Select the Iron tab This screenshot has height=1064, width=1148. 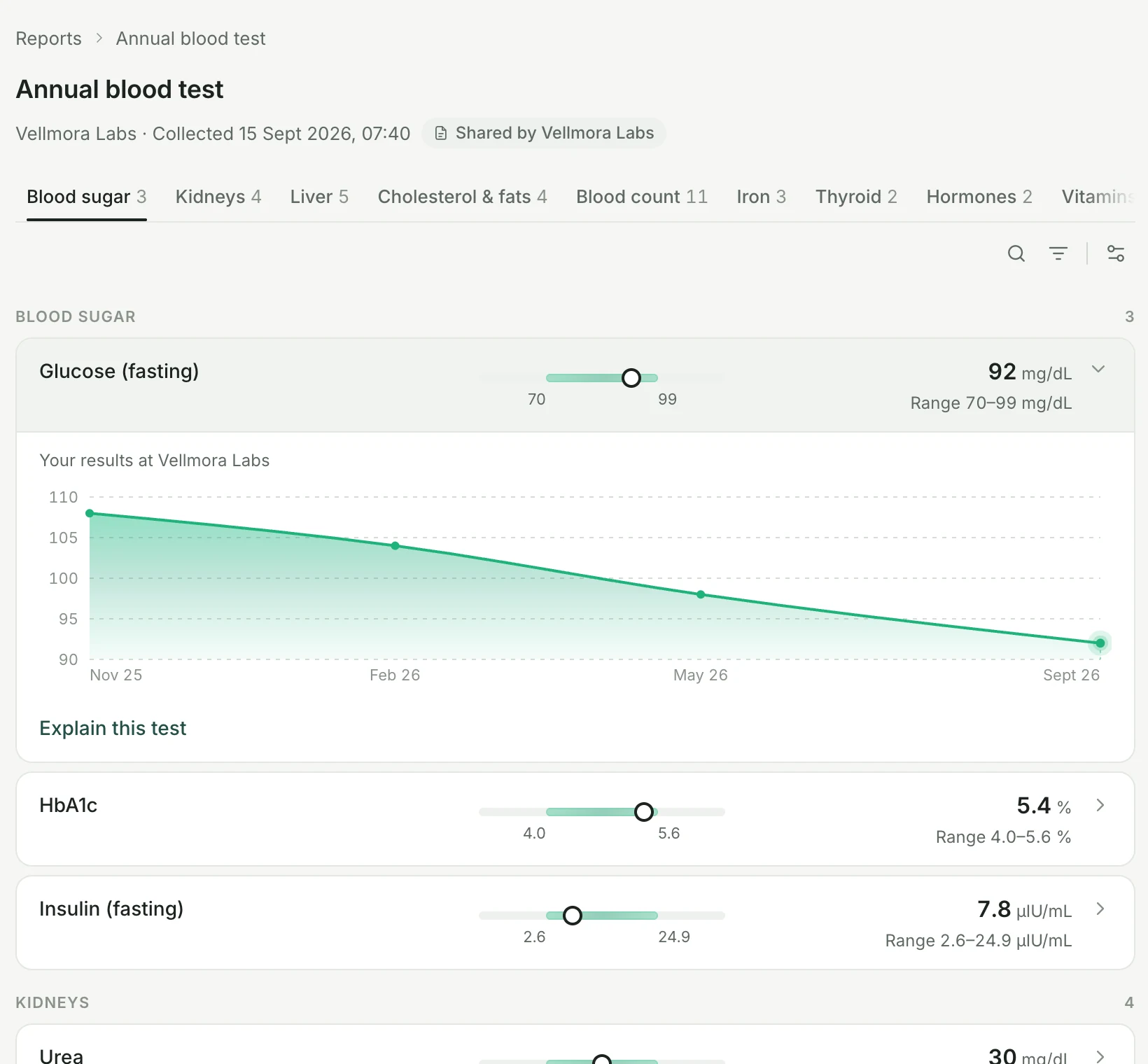click(762, 197)
